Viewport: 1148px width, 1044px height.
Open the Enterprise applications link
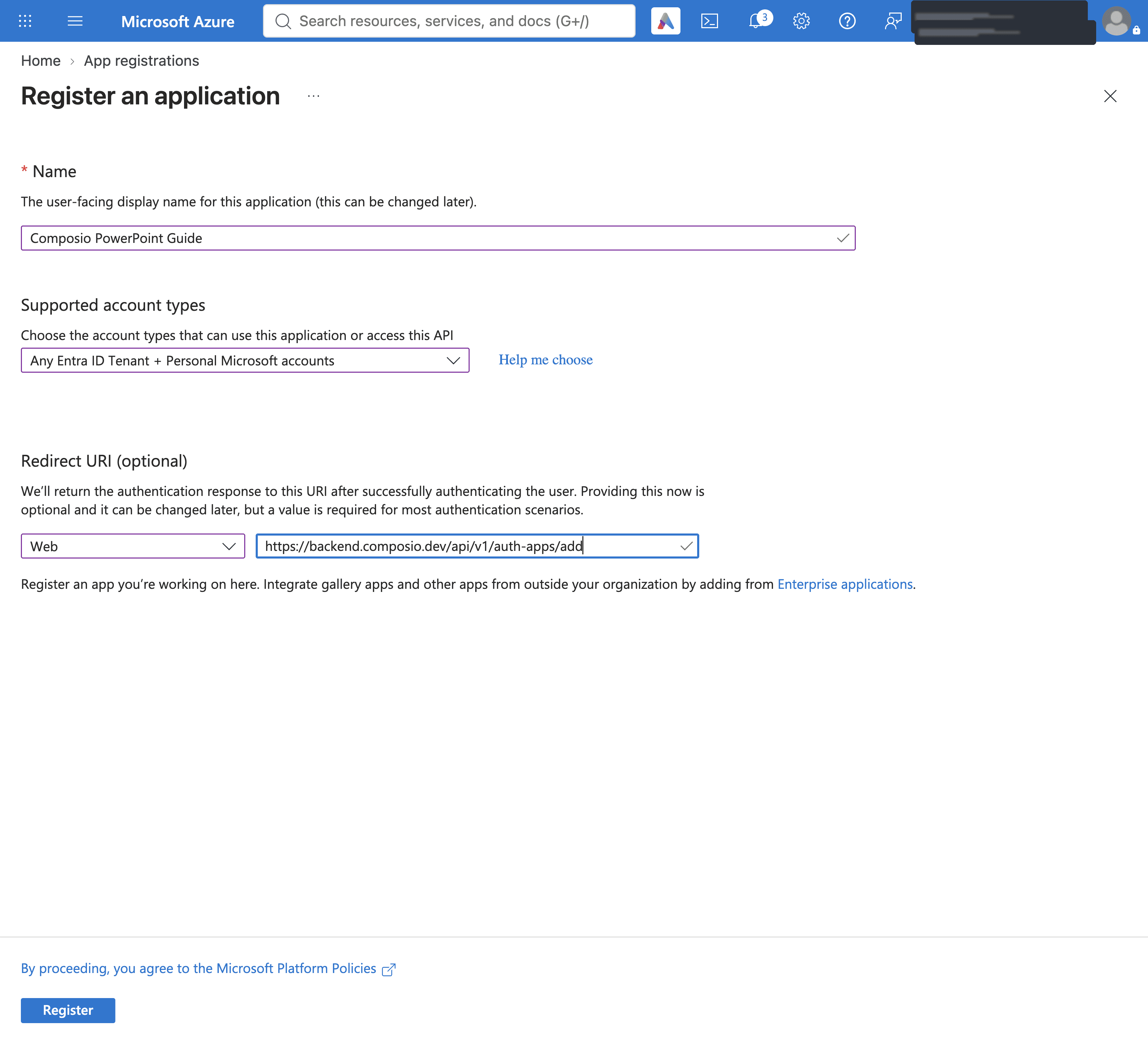(x=845, y=584)
